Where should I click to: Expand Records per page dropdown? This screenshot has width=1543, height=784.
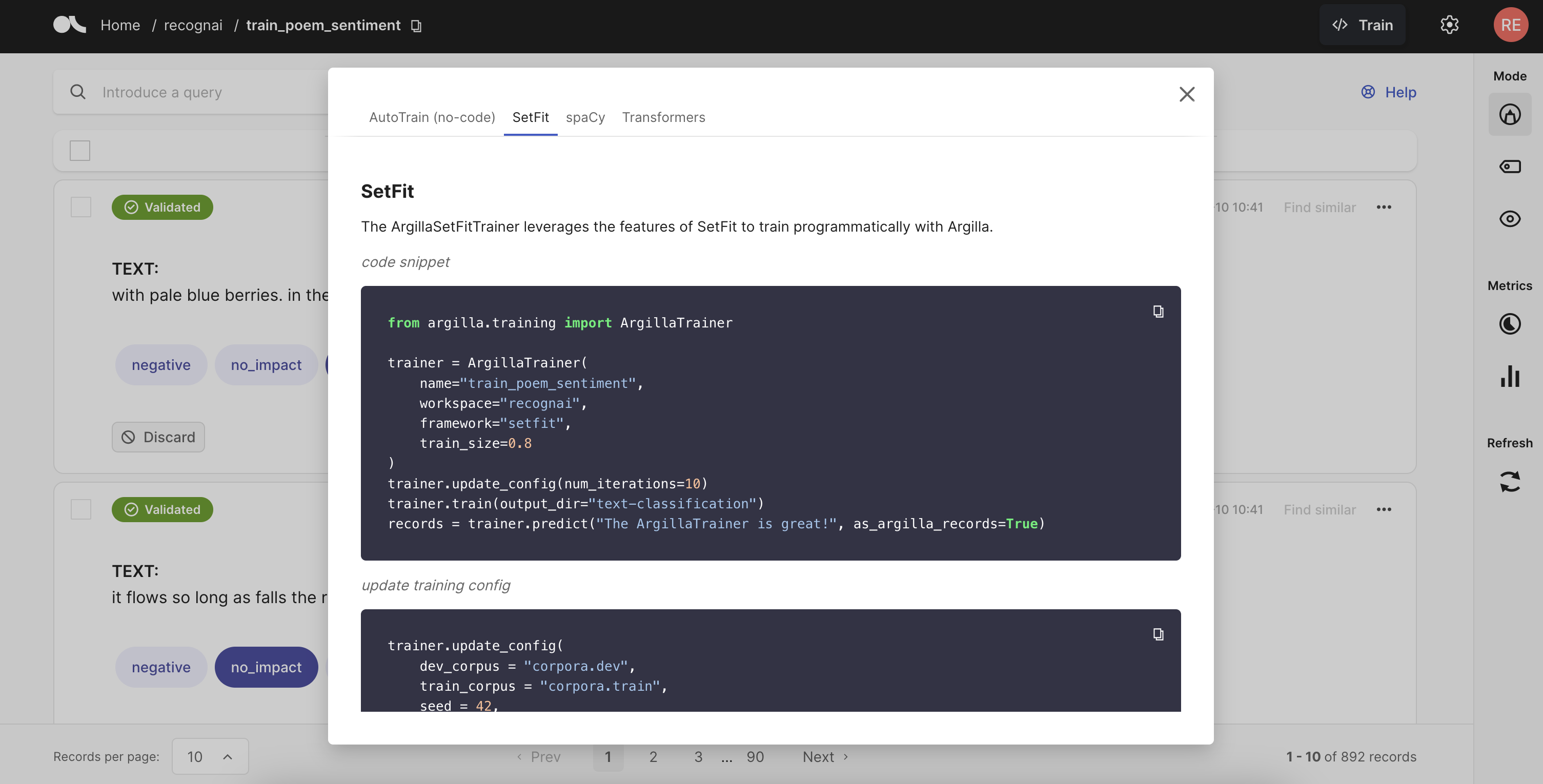210,756
